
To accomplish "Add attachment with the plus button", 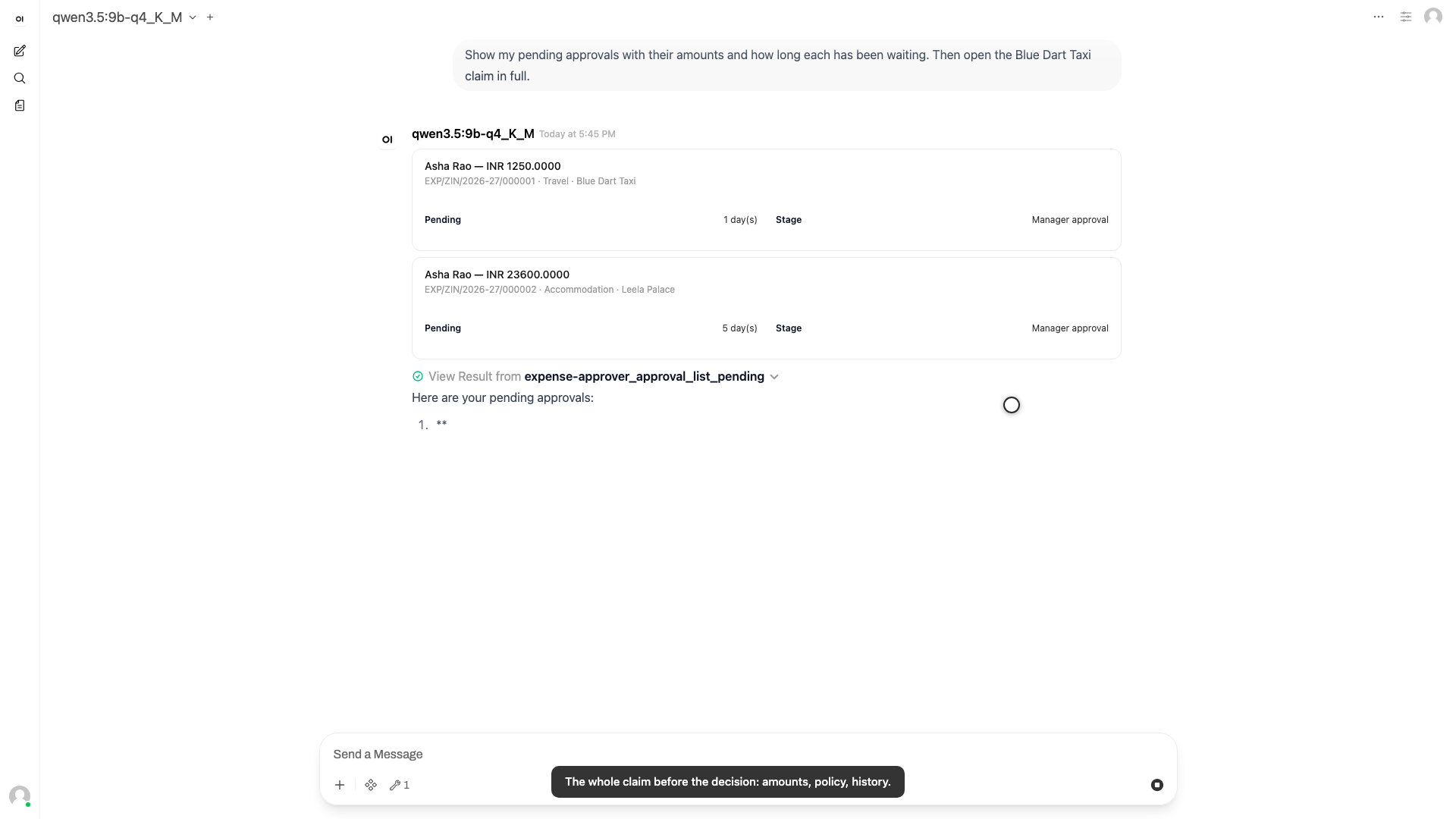I will click(x=340, y=785).
